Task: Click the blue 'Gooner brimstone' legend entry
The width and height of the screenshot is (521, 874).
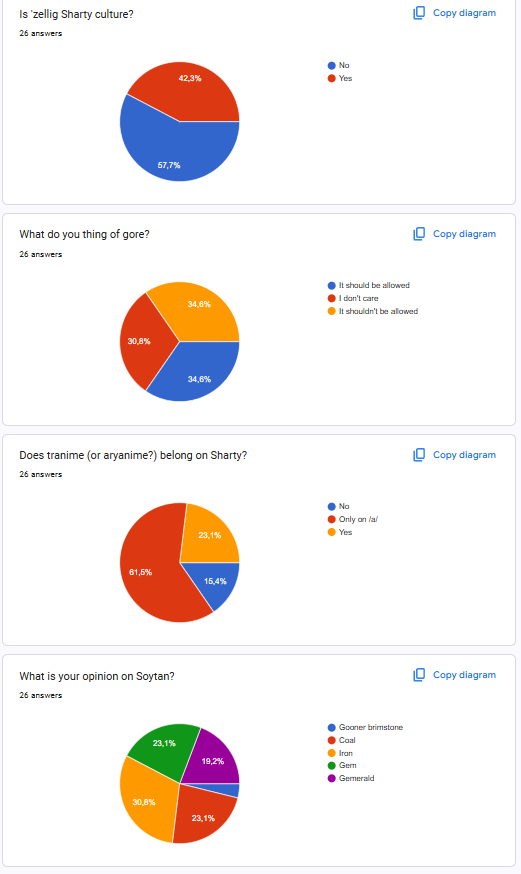Action: [365, 727]
